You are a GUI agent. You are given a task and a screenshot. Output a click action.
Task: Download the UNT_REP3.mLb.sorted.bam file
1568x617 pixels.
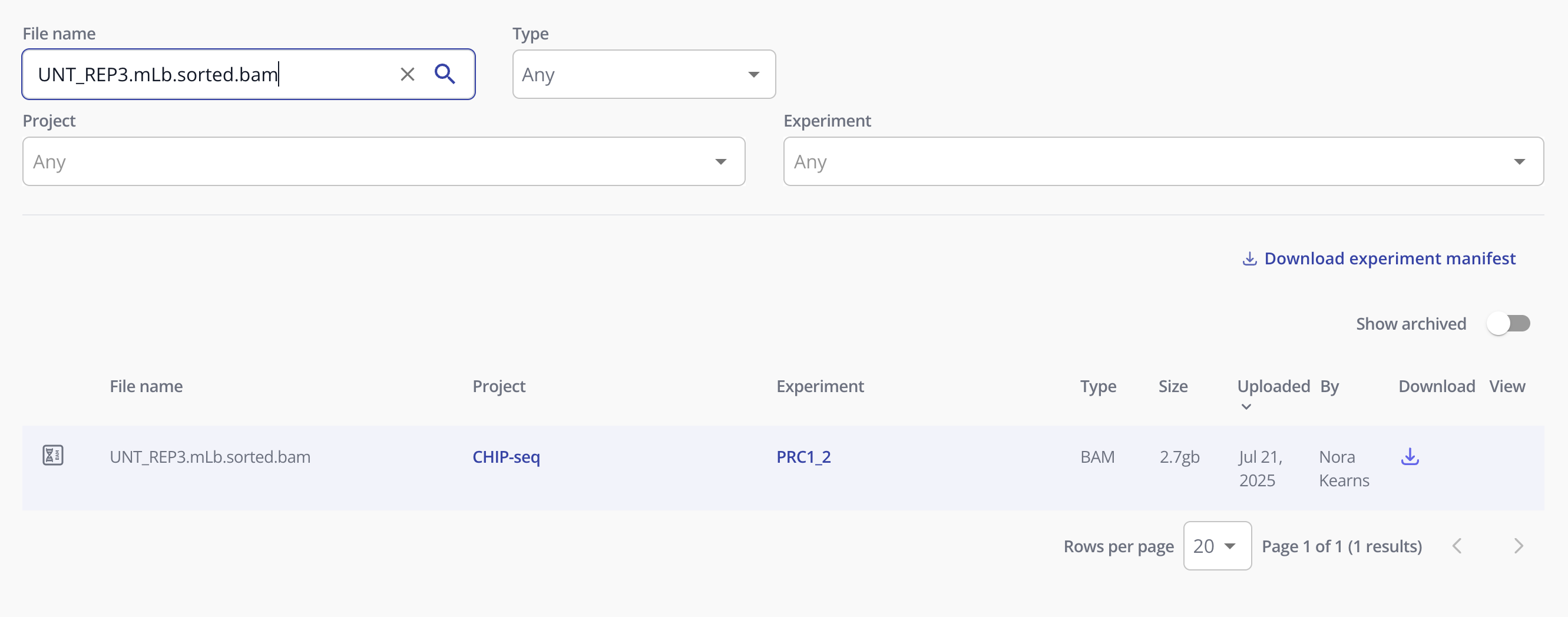point(1409,456)
